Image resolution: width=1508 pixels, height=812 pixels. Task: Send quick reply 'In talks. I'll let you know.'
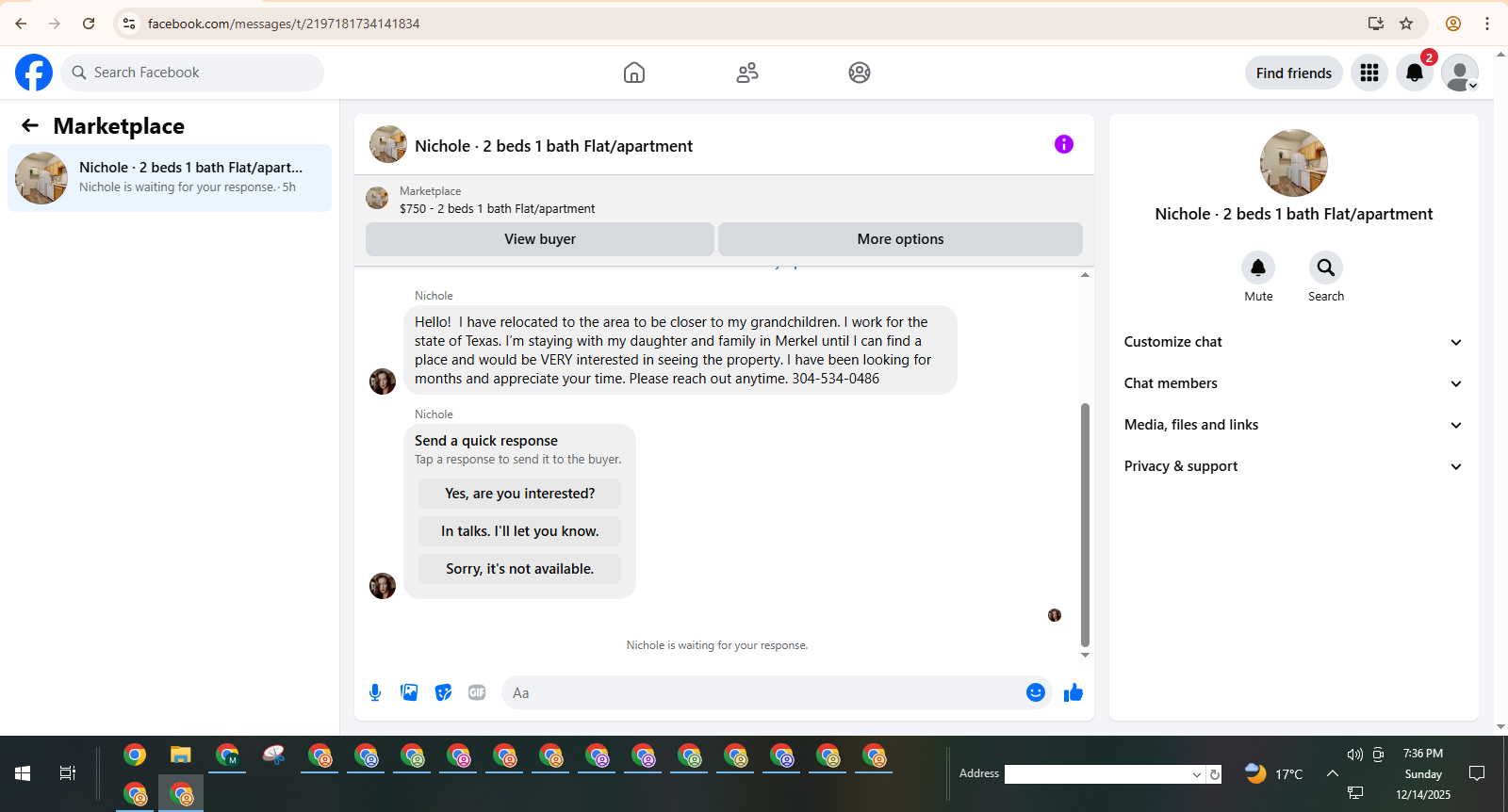520,531
